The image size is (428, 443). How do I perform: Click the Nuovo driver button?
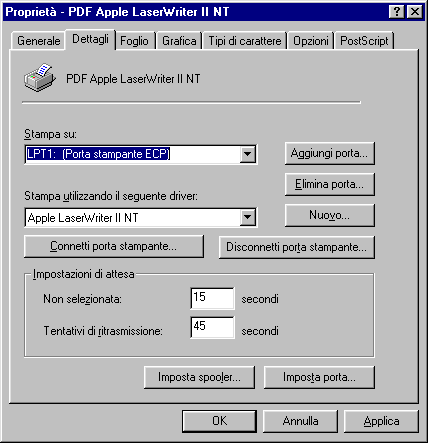[x=330, y=215]
